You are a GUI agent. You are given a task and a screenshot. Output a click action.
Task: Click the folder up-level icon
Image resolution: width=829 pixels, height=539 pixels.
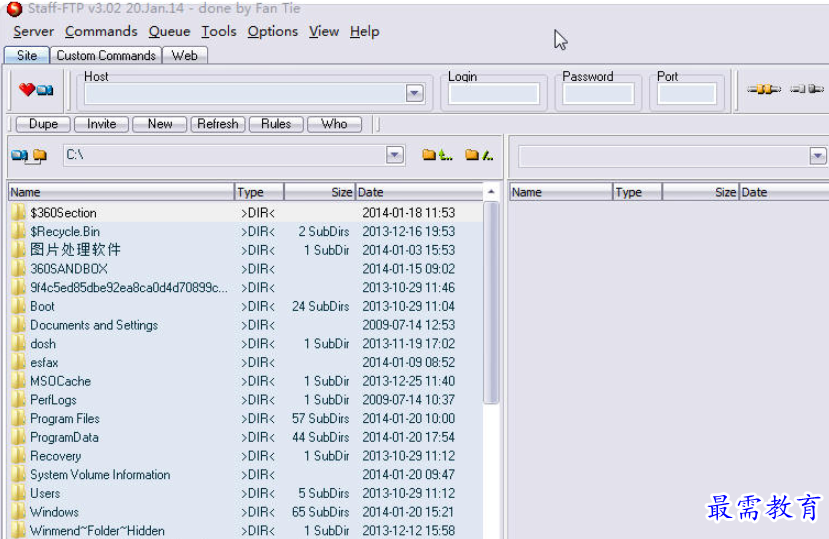pyautogui.click(x=437, y=155)
